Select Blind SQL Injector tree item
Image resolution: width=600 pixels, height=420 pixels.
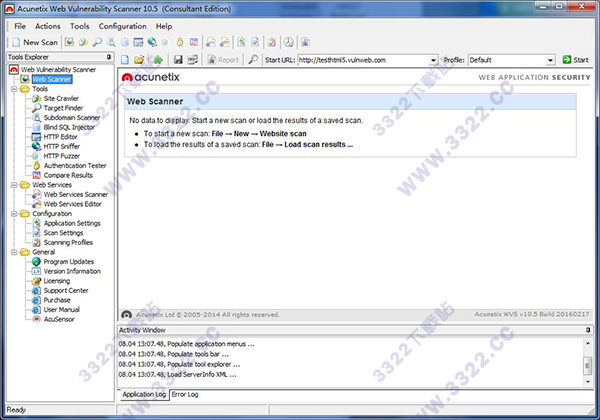[x=69, y=127]
